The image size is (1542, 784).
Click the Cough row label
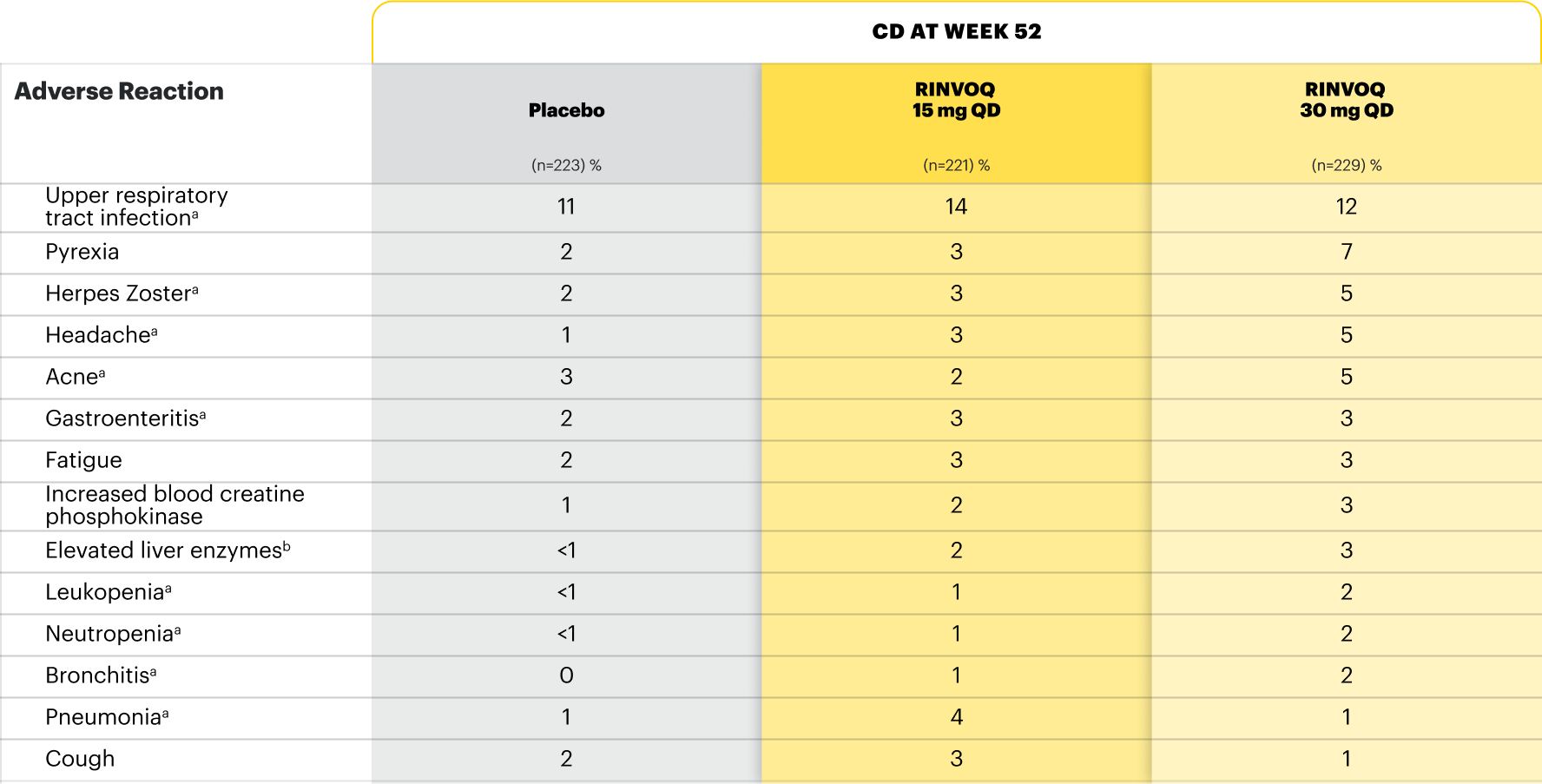tap(80, 759)
